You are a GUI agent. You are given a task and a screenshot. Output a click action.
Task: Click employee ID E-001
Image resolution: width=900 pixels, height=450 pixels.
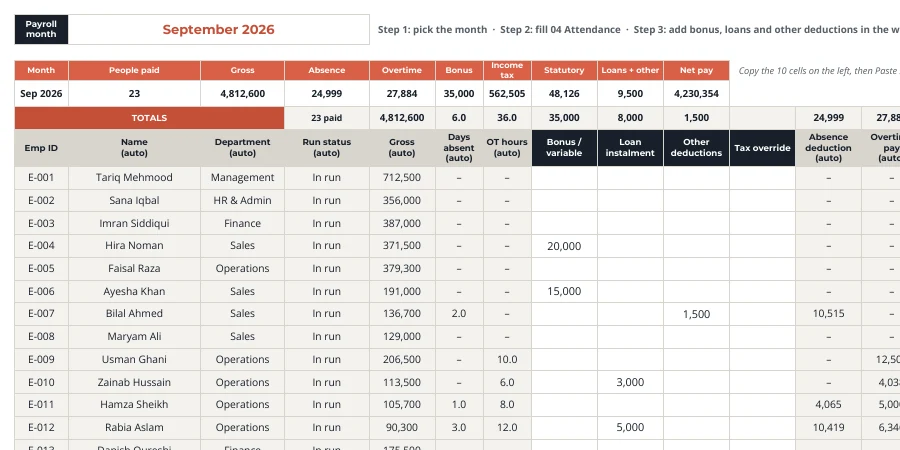tap(41, 178)
